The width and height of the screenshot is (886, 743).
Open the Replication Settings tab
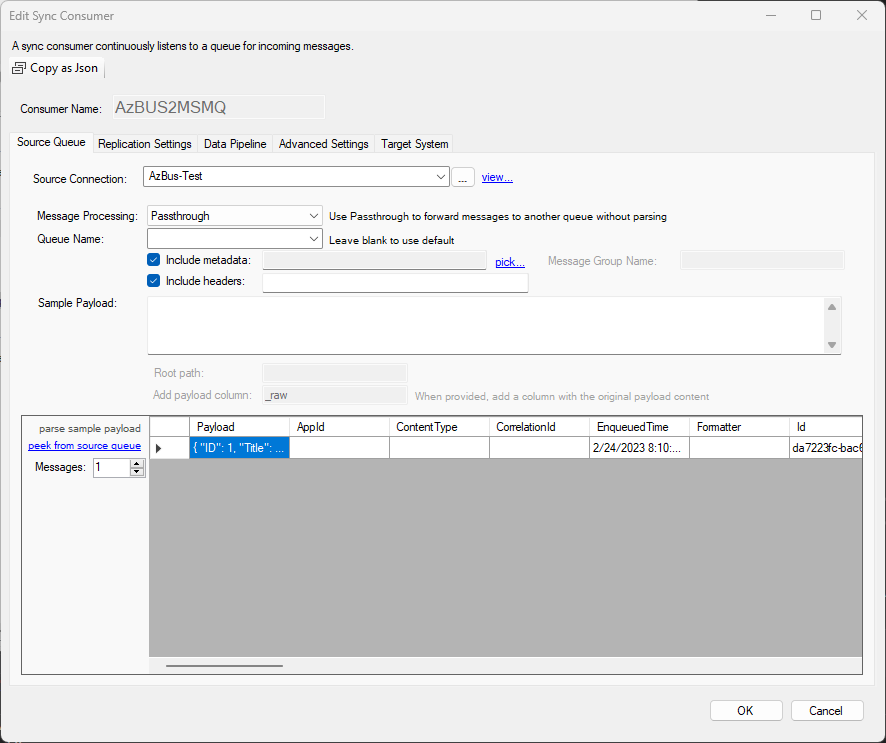click(x=145, y=144)
